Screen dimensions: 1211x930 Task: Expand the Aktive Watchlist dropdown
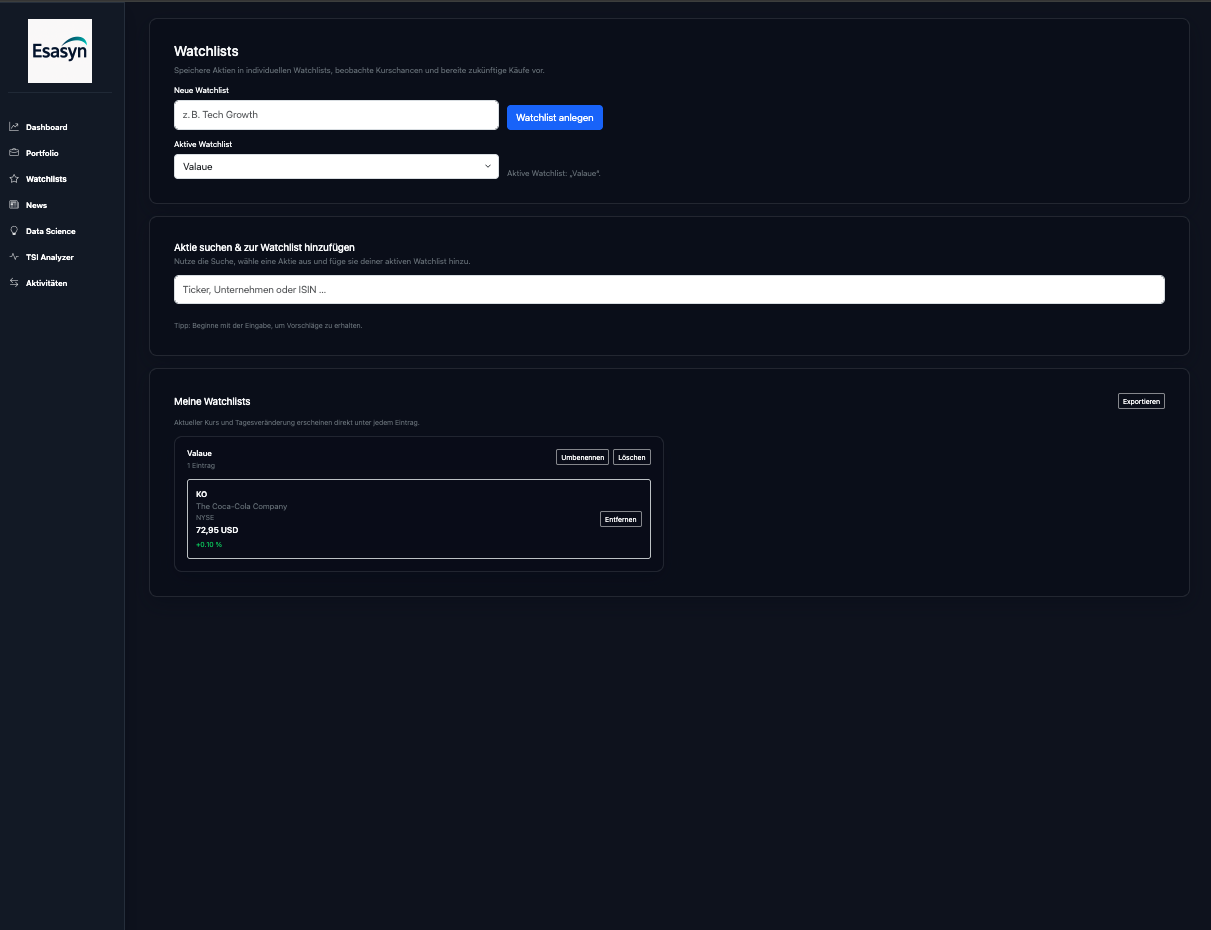coord(336,167)
